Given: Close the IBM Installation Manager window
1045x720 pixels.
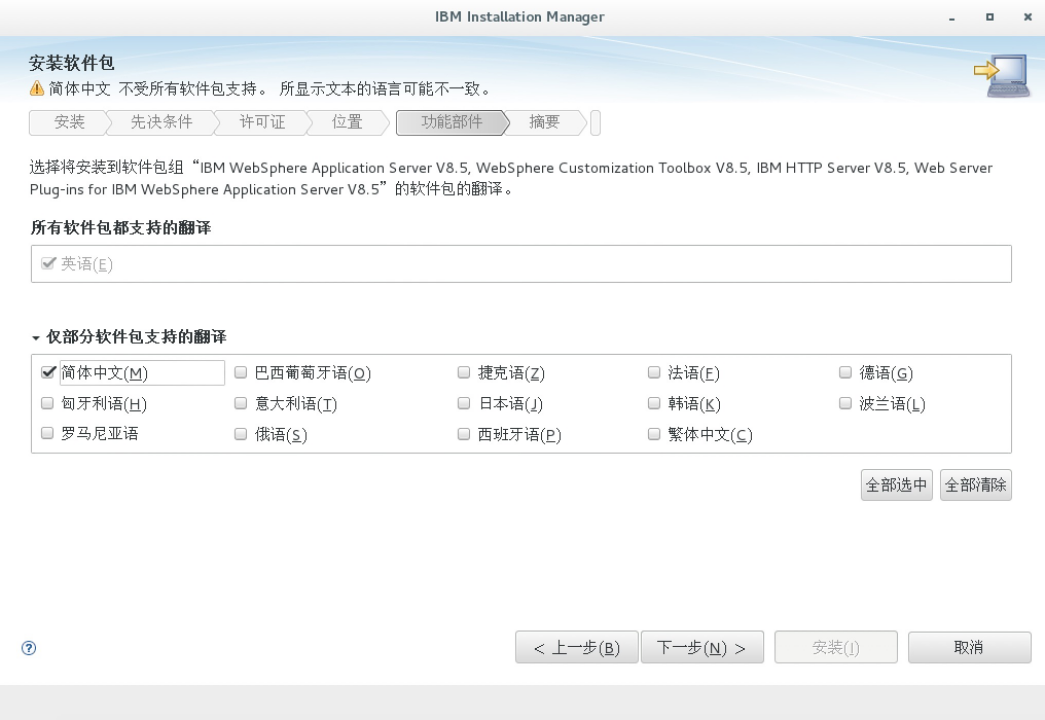Looking at the screenshot, I should (x=1028, y=17).
